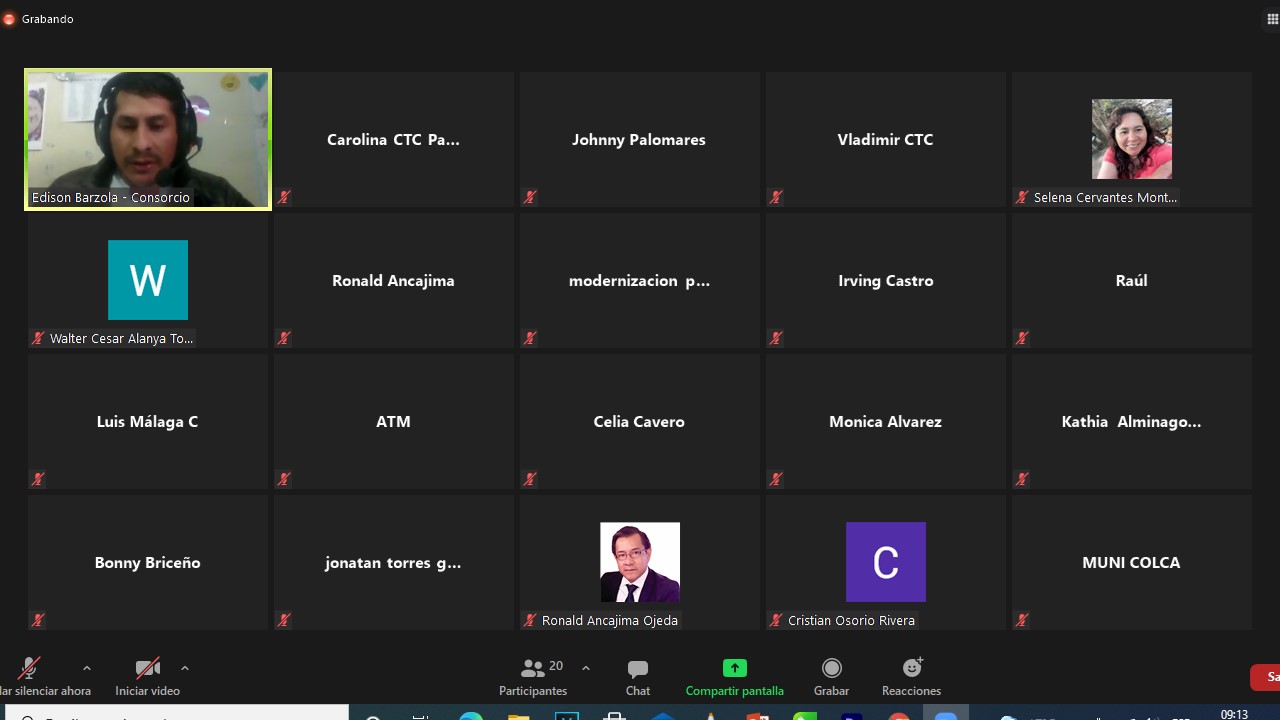Screen dimensions: 1280x720
Task: Click Ronald Ancajima Ojeda's profile picture
Action: click(x=640, y=562)
